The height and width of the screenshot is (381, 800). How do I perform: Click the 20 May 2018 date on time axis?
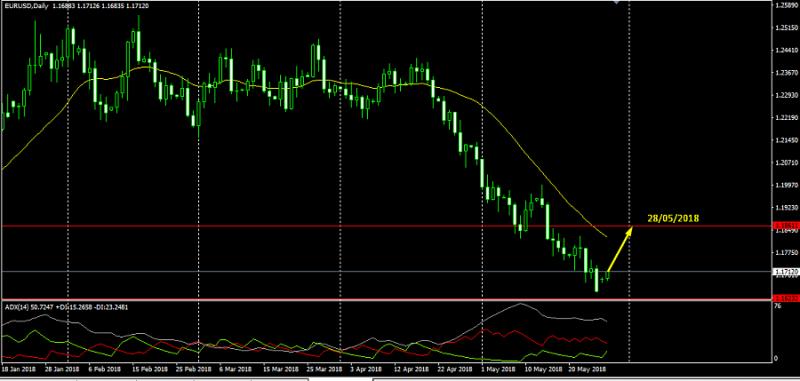pyautogui.click(x=589, y=368)
